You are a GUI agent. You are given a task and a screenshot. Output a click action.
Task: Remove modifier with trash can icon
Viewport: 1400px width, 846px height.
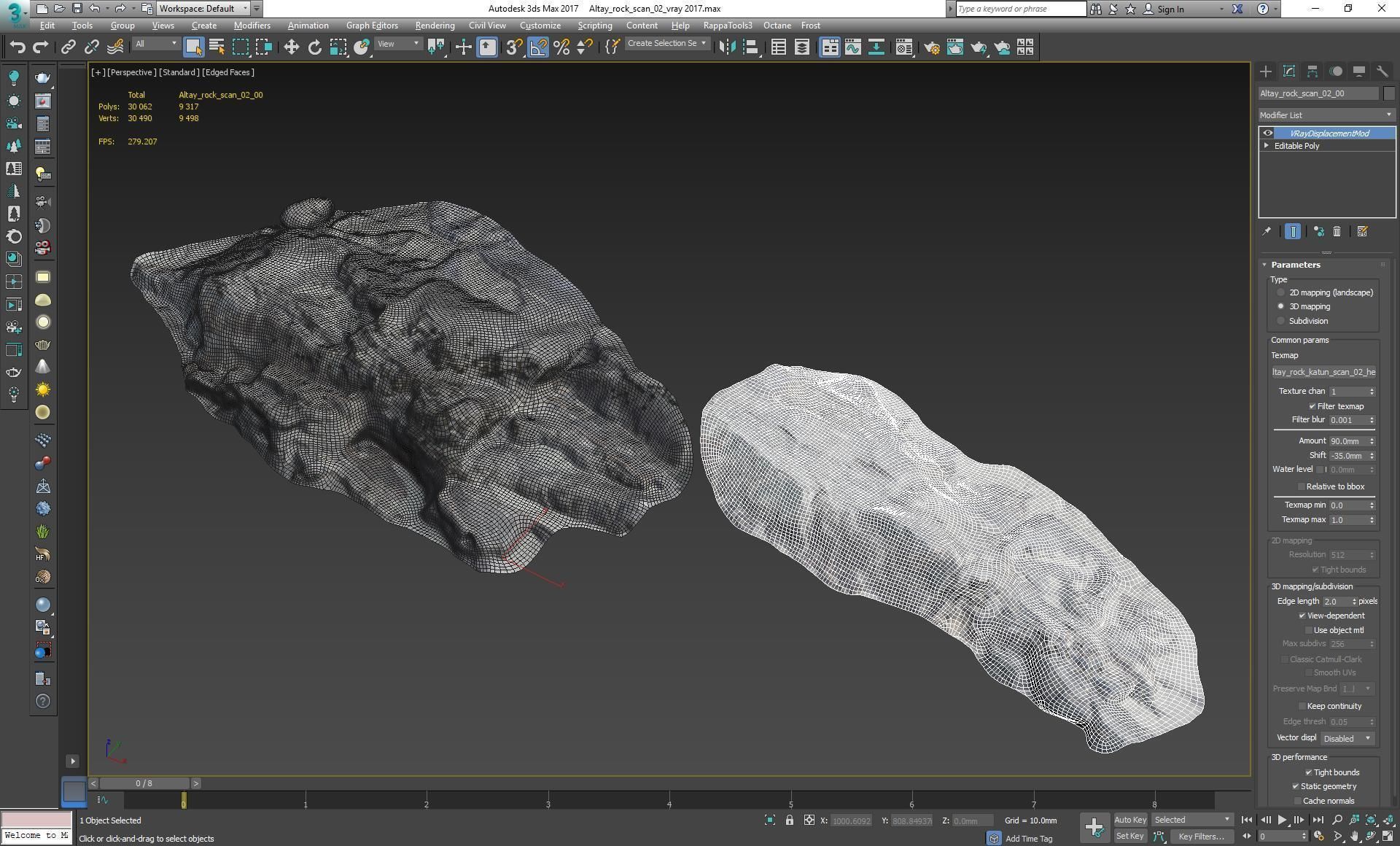tap(1337, 231)
